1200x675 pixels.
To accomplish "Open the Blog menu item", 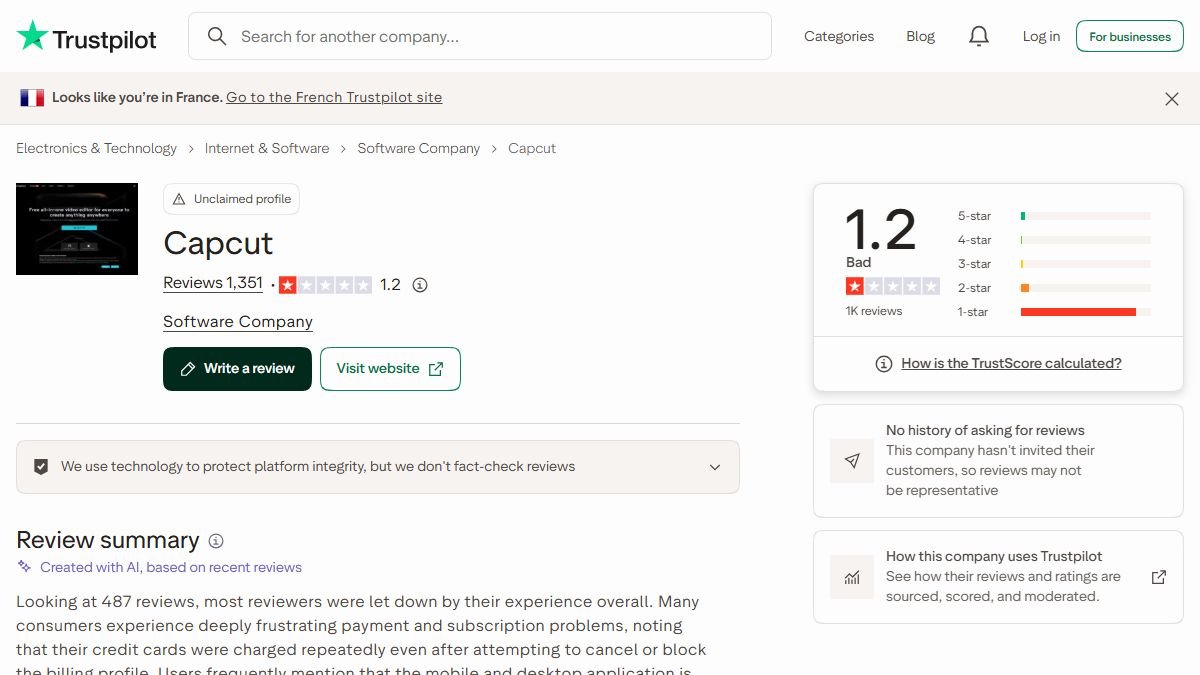I will [920, 37].
